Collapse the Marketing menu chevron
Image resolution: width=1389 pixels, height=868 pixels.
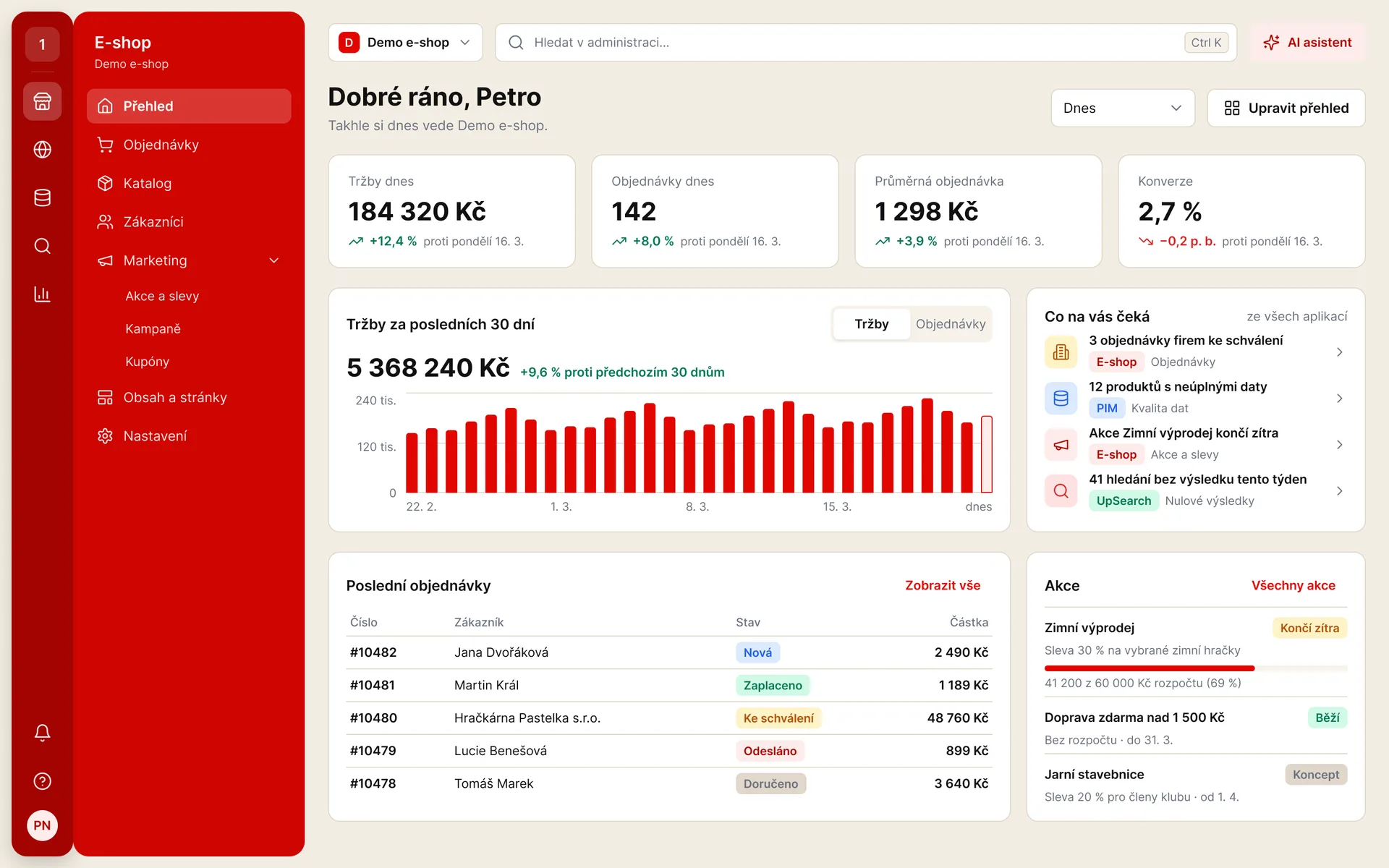273,260
